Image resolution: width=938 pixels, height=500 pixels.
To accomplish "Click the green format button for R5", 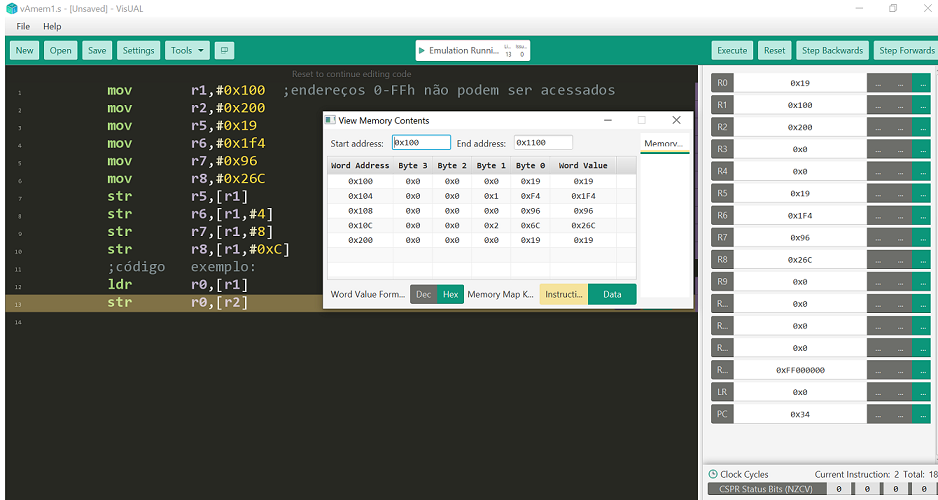I will tap(921, 193).
